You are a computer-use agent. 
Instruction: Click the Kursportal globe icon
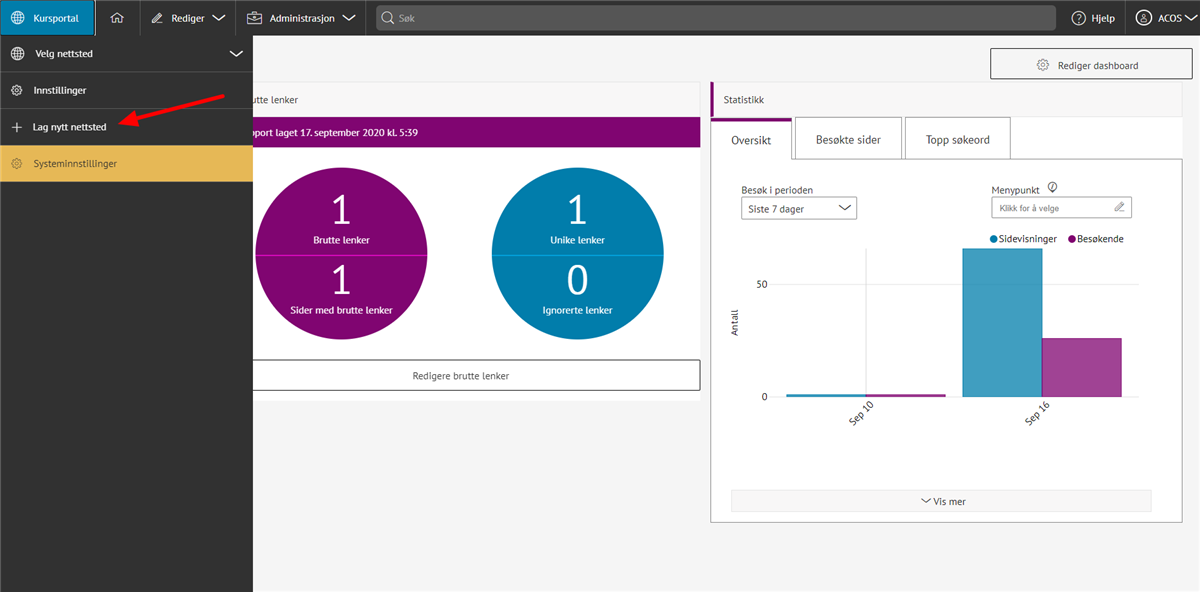tap(18, 18)
